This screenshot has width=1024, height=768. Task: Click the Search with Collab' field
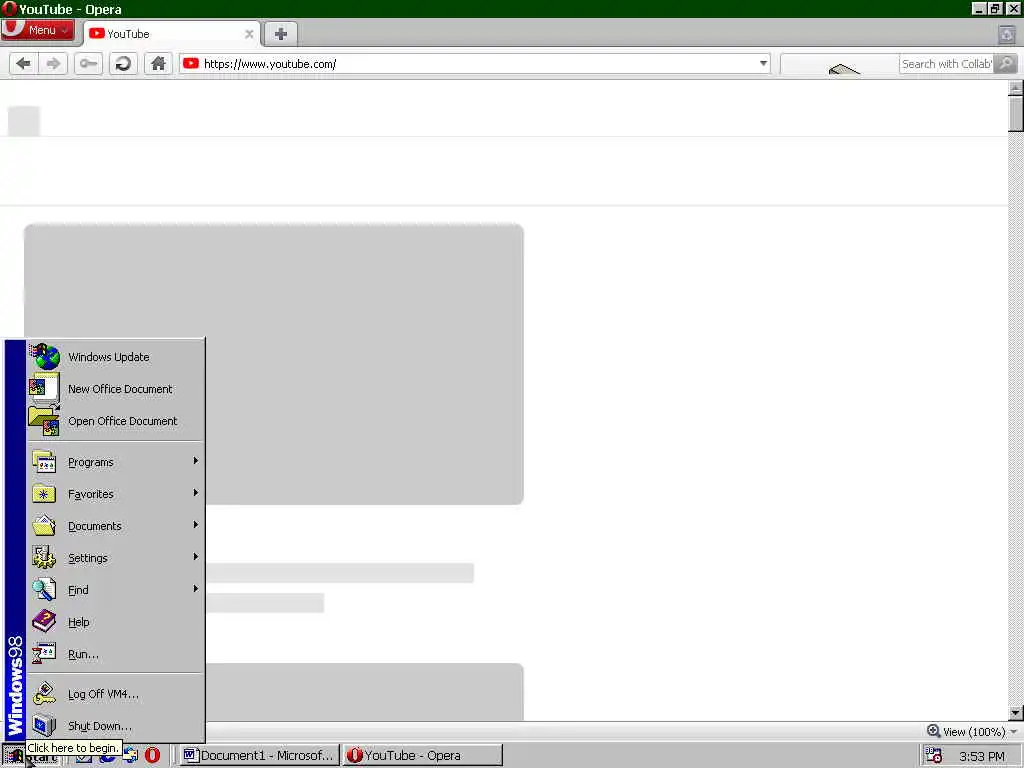[x=946, y=63]
